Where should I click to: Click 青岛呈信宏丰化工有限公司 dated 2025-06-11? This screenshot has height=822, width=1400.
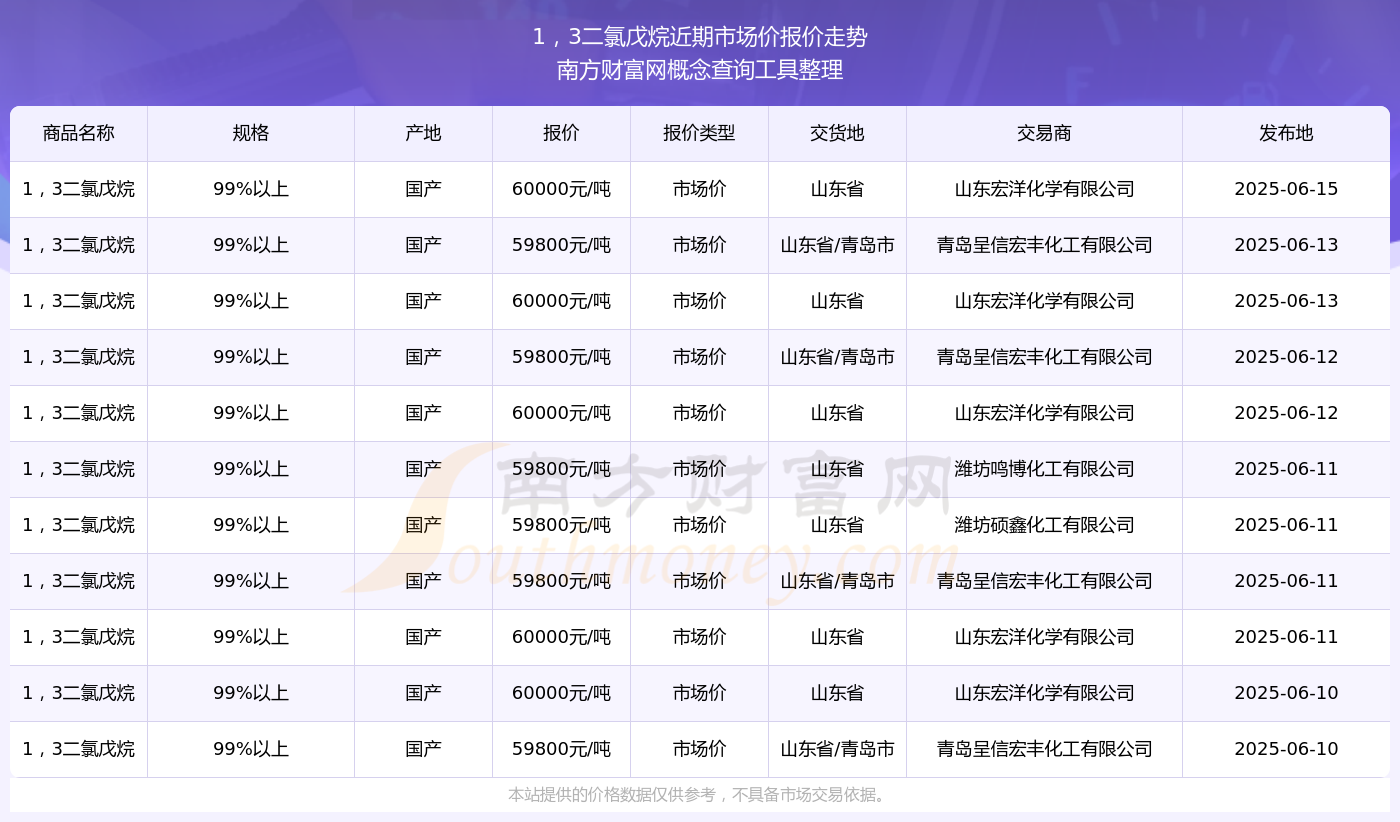pos(1044,581)
